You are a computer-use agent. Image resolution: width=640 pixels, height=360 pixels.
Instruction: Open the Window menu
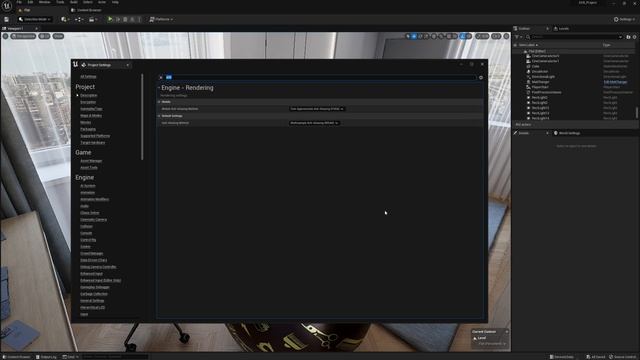pyautogui.click(x=44, y=2)
